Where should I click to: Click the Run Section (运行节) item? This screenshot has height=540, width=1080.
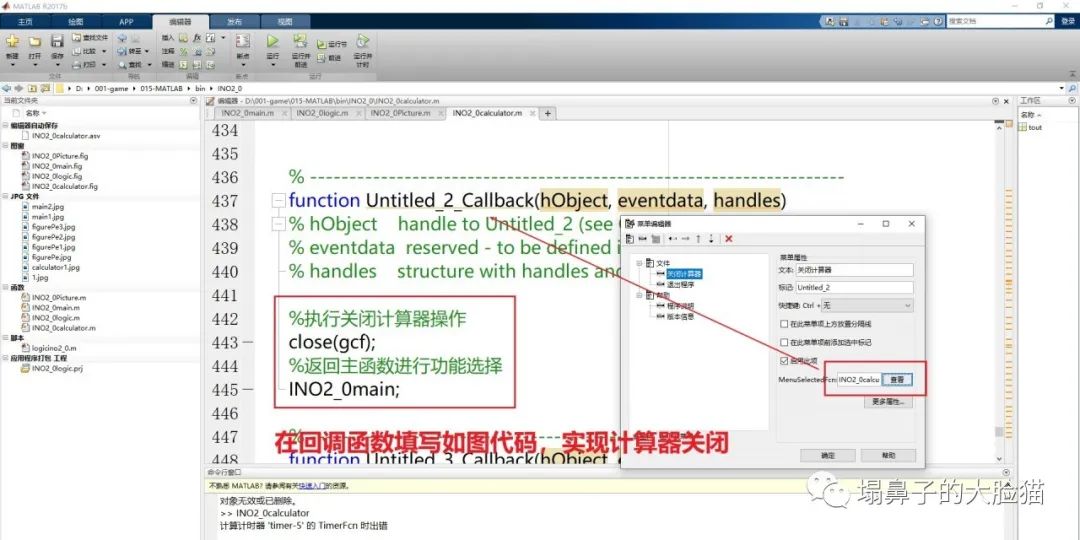332,43
